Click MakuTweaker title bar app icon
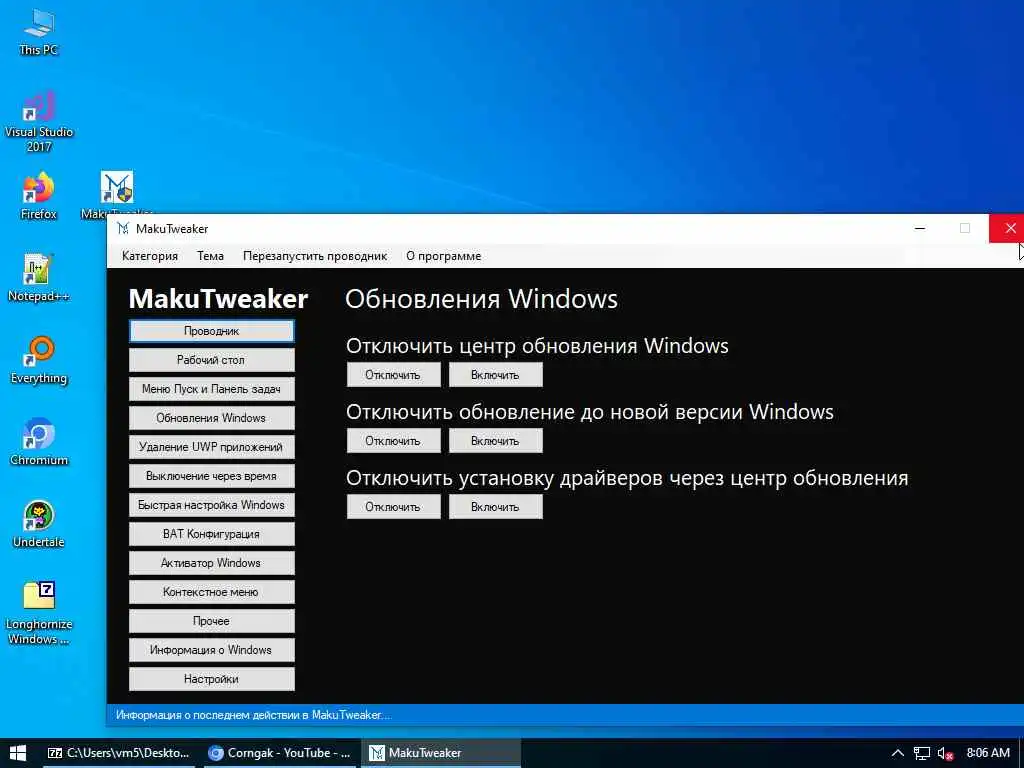 coord(123,229)
